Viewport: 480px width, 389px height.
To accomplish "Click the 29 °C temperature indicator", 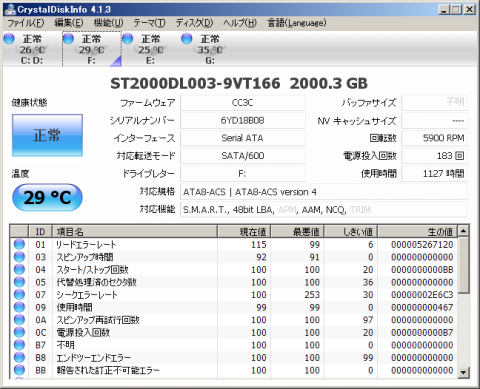I will click(x=47, y=197).
